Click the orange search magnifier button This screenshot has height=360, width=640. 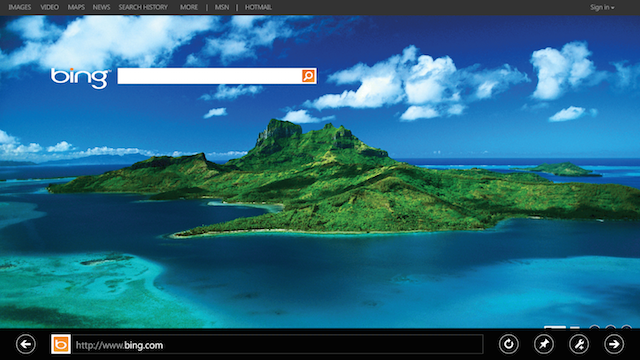pyautogui.click(x=309, y=76)
